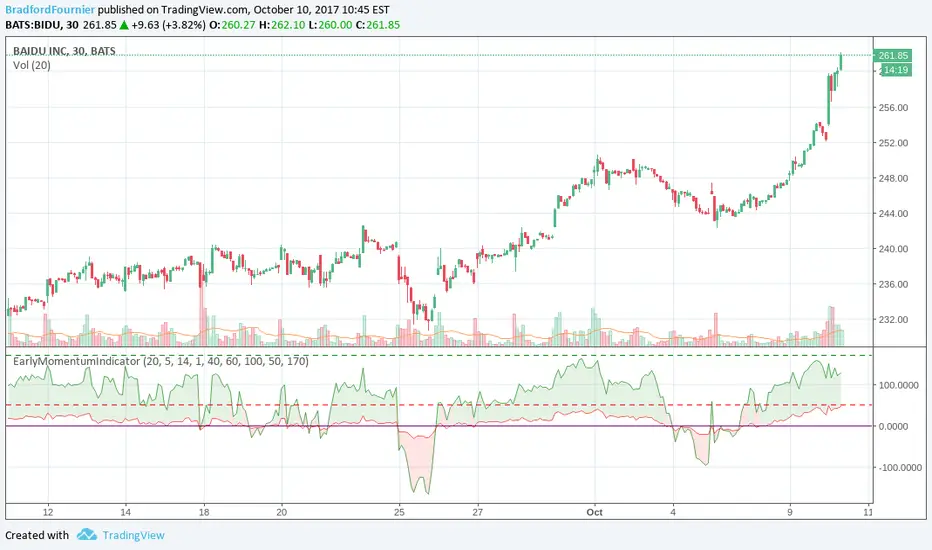Click the 'Created with' footer text
Image resolution: width=932 pixels, height=550 pixels.
click(x=37, y=535)
